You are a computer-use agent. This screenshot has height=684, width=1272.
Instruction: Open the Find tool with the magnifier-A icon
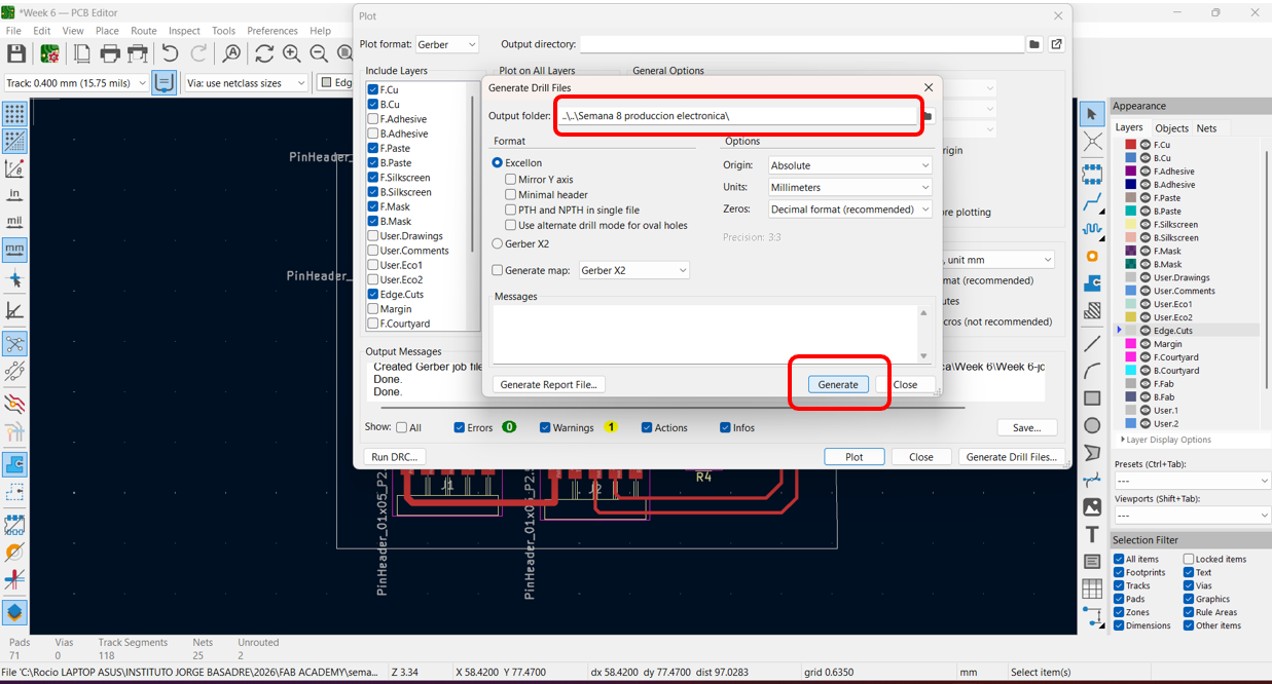tap(231, 54)
